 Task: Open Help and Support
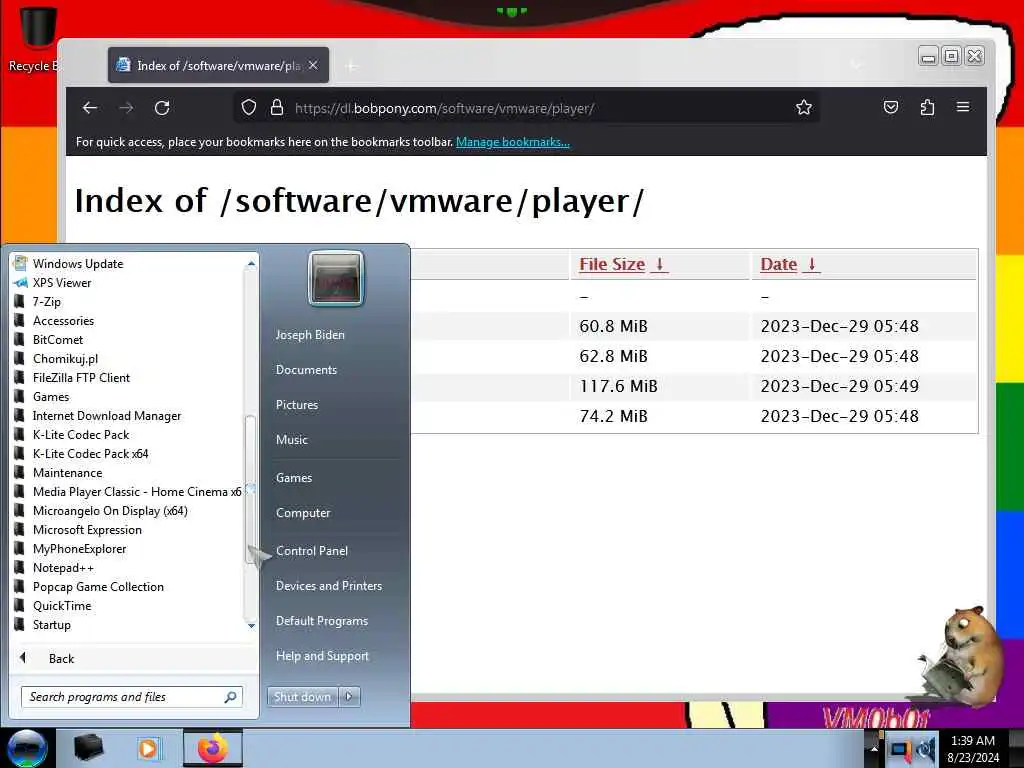tap(322, 656)
